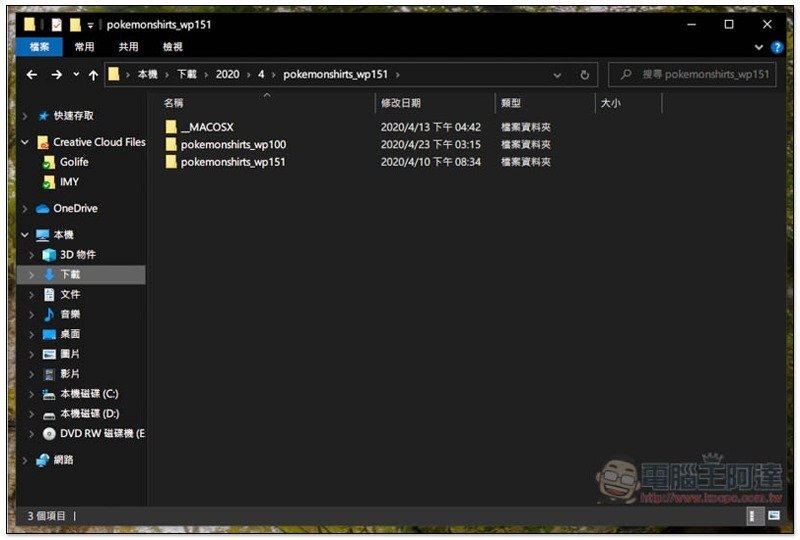Click the New Folder quick access icon
Screen dimensions: 800x540
[x=76, y=24]
